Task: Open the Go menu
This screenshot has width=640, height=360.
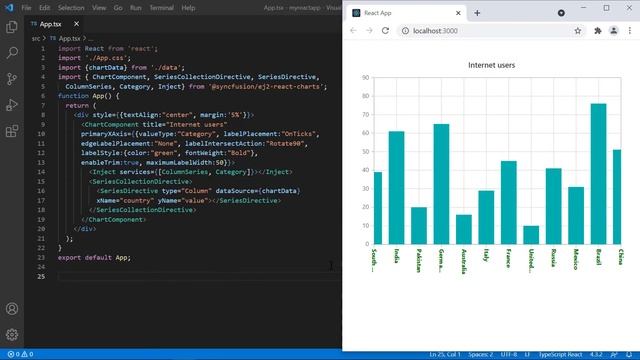Action: pyautogui.click(x=118, y=8)
